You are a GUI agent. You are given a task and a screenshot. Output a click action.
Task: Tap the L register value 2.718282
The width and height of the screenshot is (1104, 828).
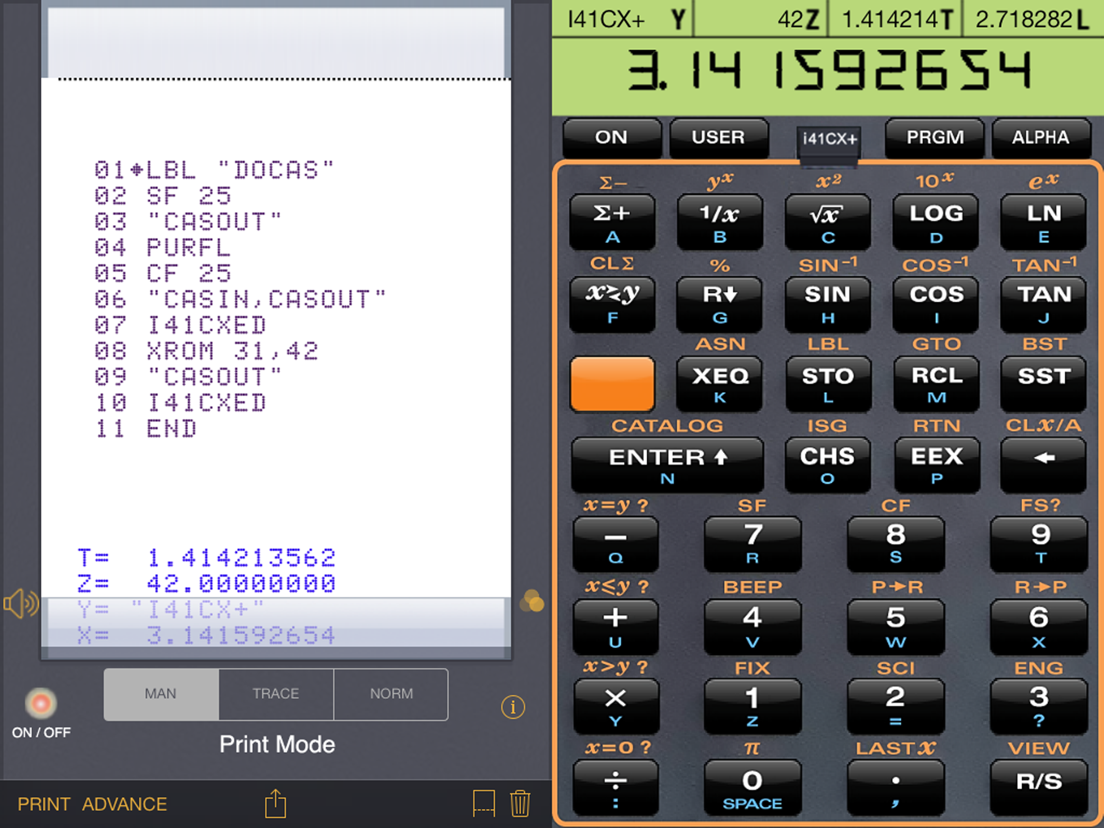click(x=1032, y=19)
